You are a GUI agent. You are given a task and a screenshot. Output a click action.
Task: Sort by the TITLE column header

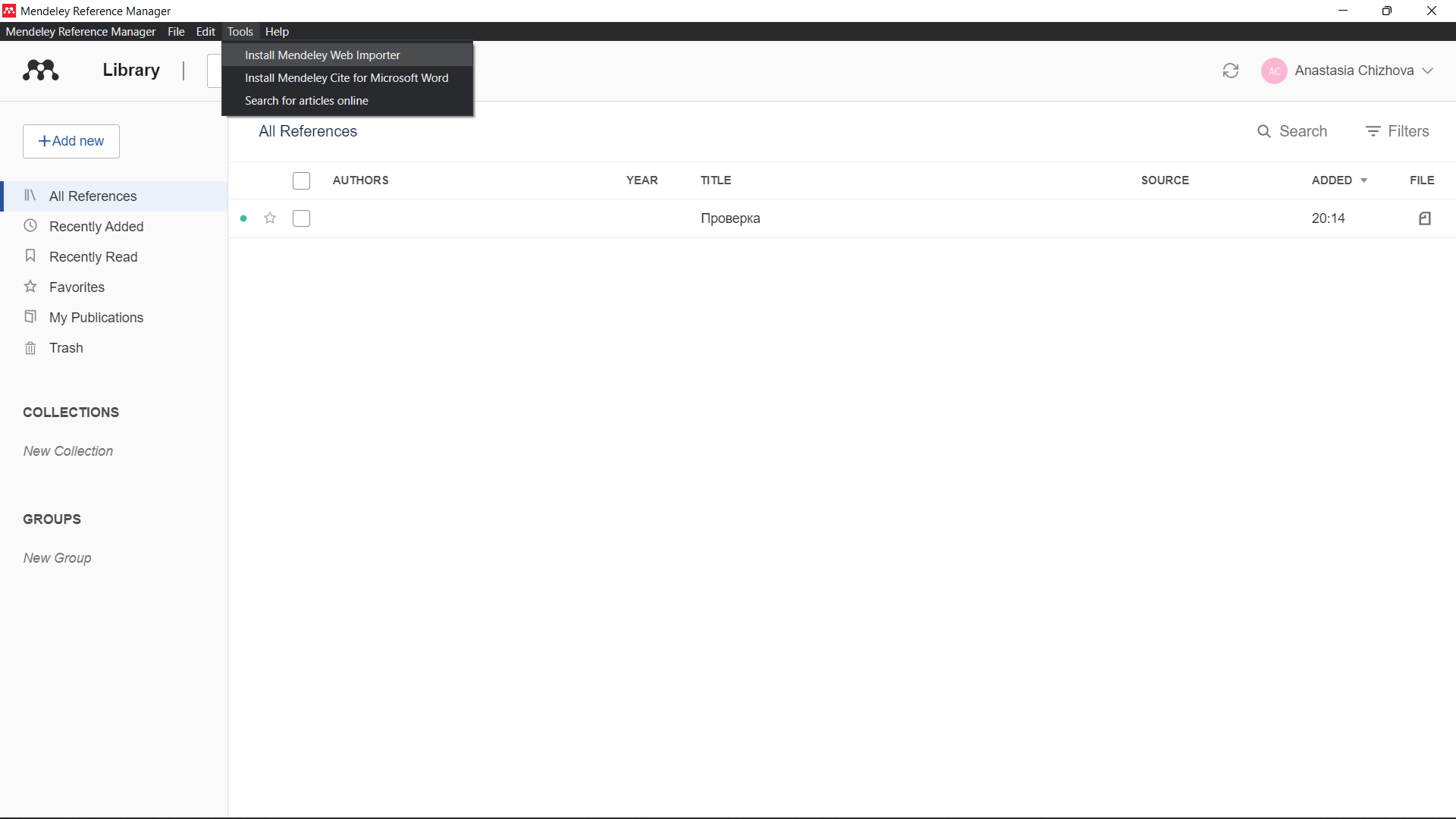(715, 180)
